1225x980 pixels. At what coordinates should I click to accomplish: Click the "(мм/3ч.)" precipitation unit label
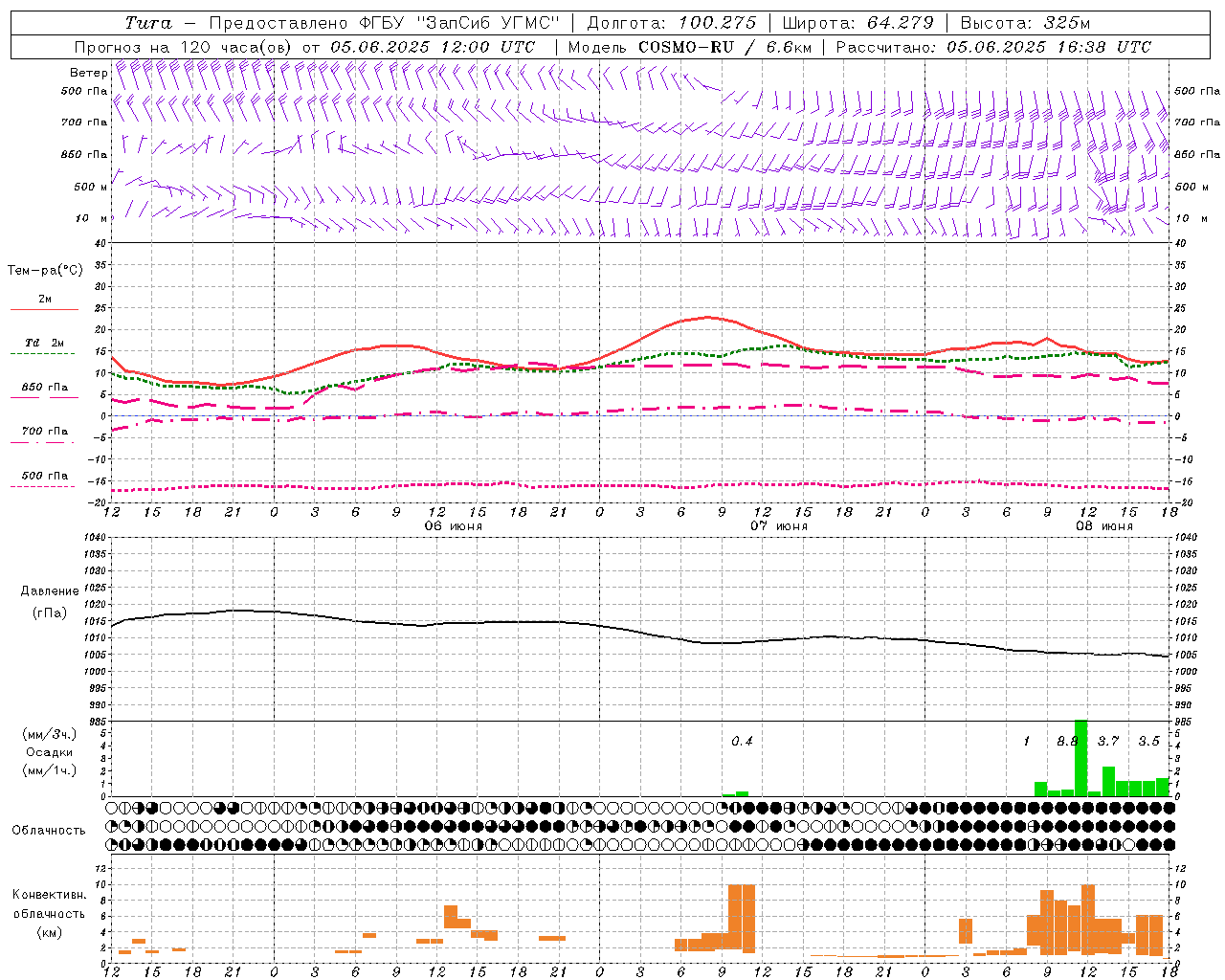point(50,734)
